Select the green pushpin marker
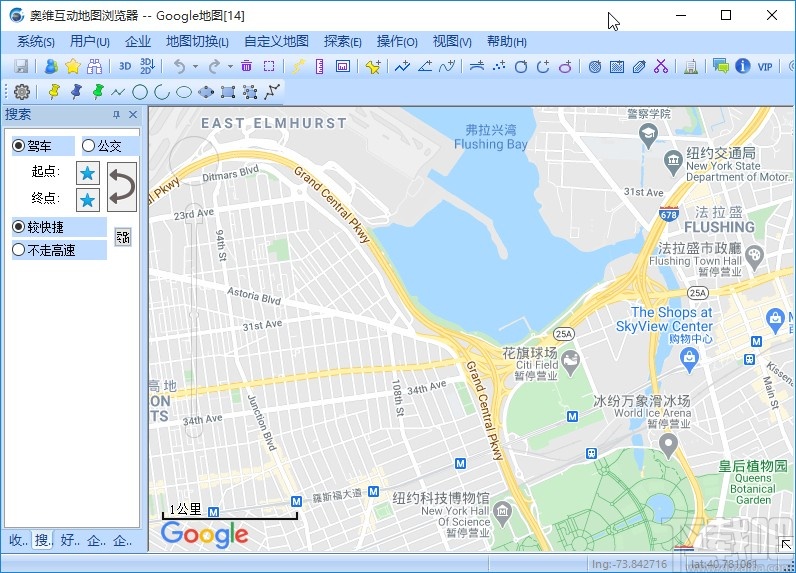 (98, 91)
